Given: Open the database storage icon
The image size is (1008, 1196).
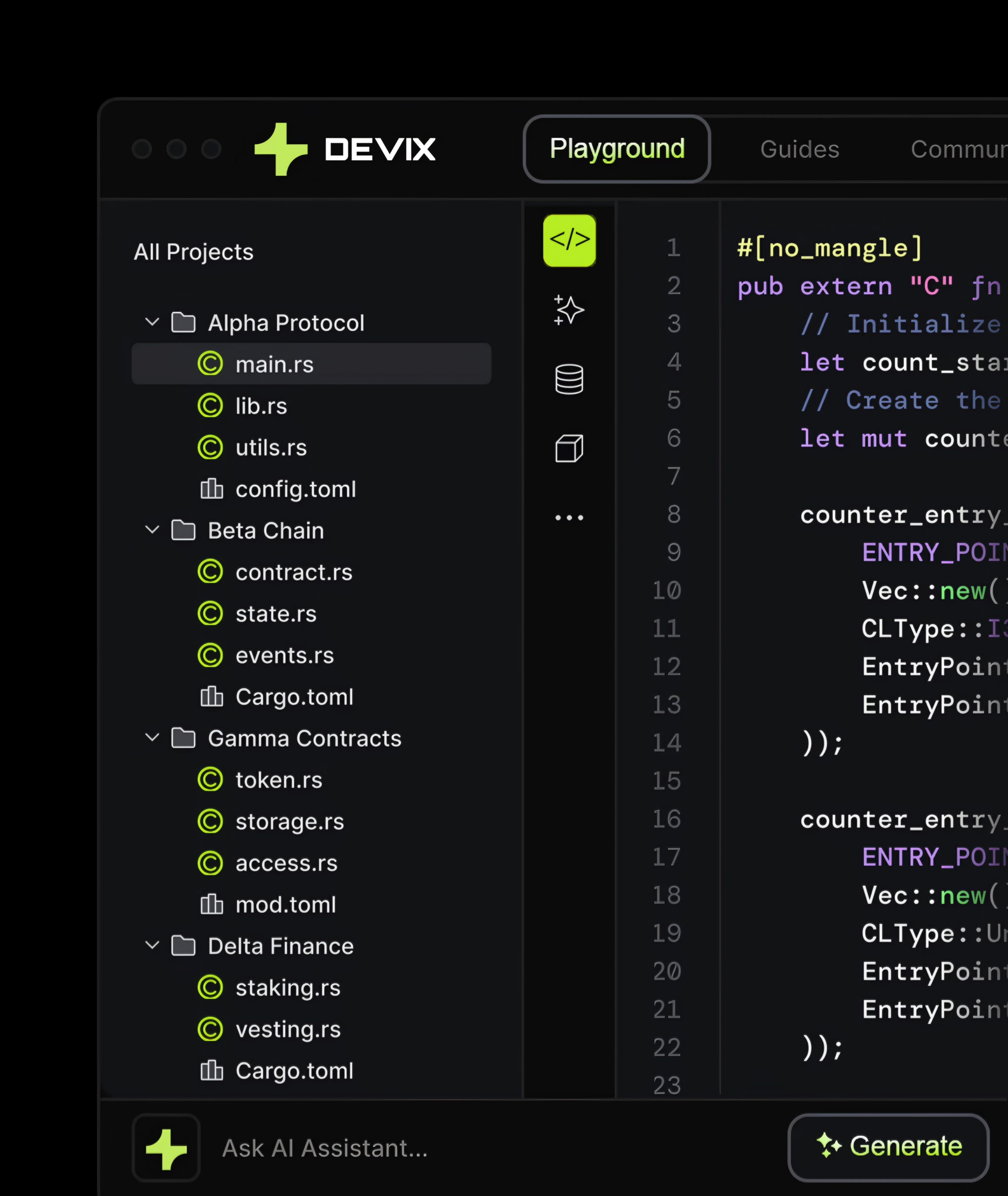Looking at the screenshot, I should click(569, 379).
